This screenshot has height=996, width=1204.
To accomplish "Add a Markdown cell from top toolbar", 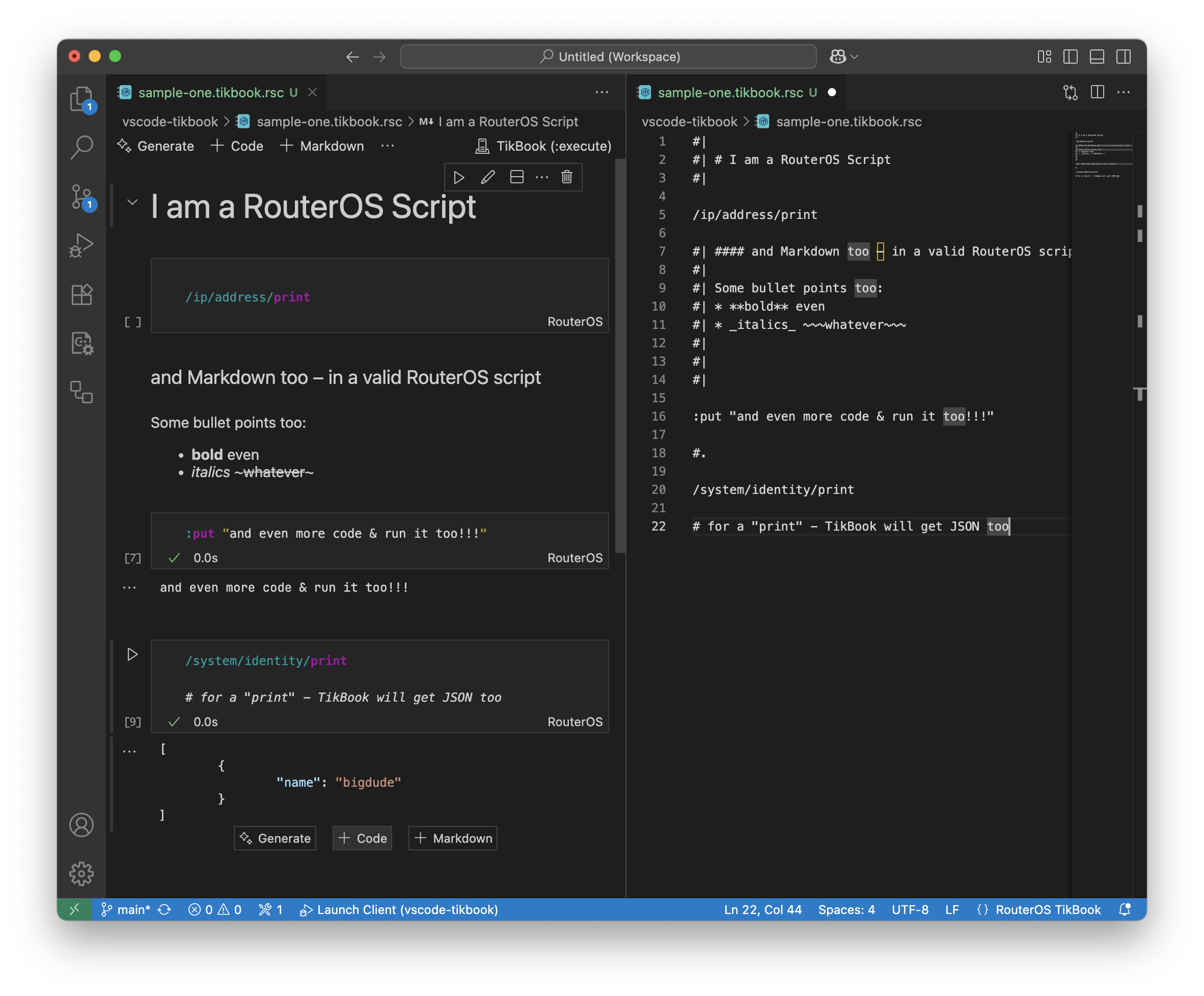I will coord(322,146).
